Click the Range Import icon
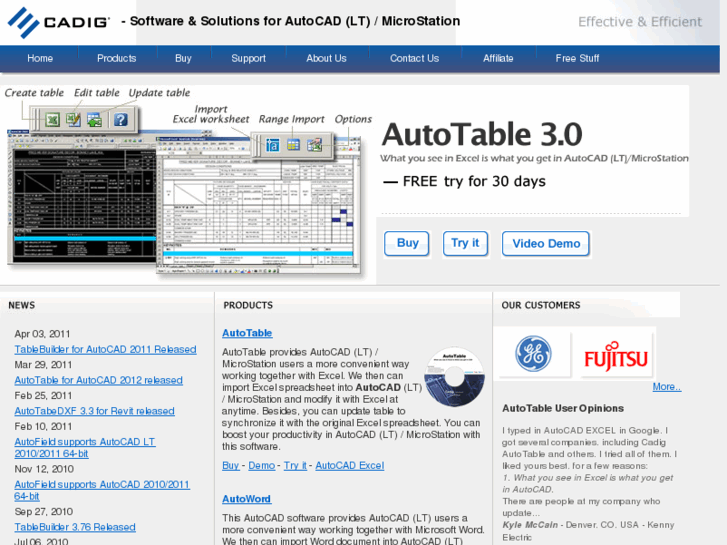Image resolution: width=727 pixels, height=545 pixels. point(293,145)
